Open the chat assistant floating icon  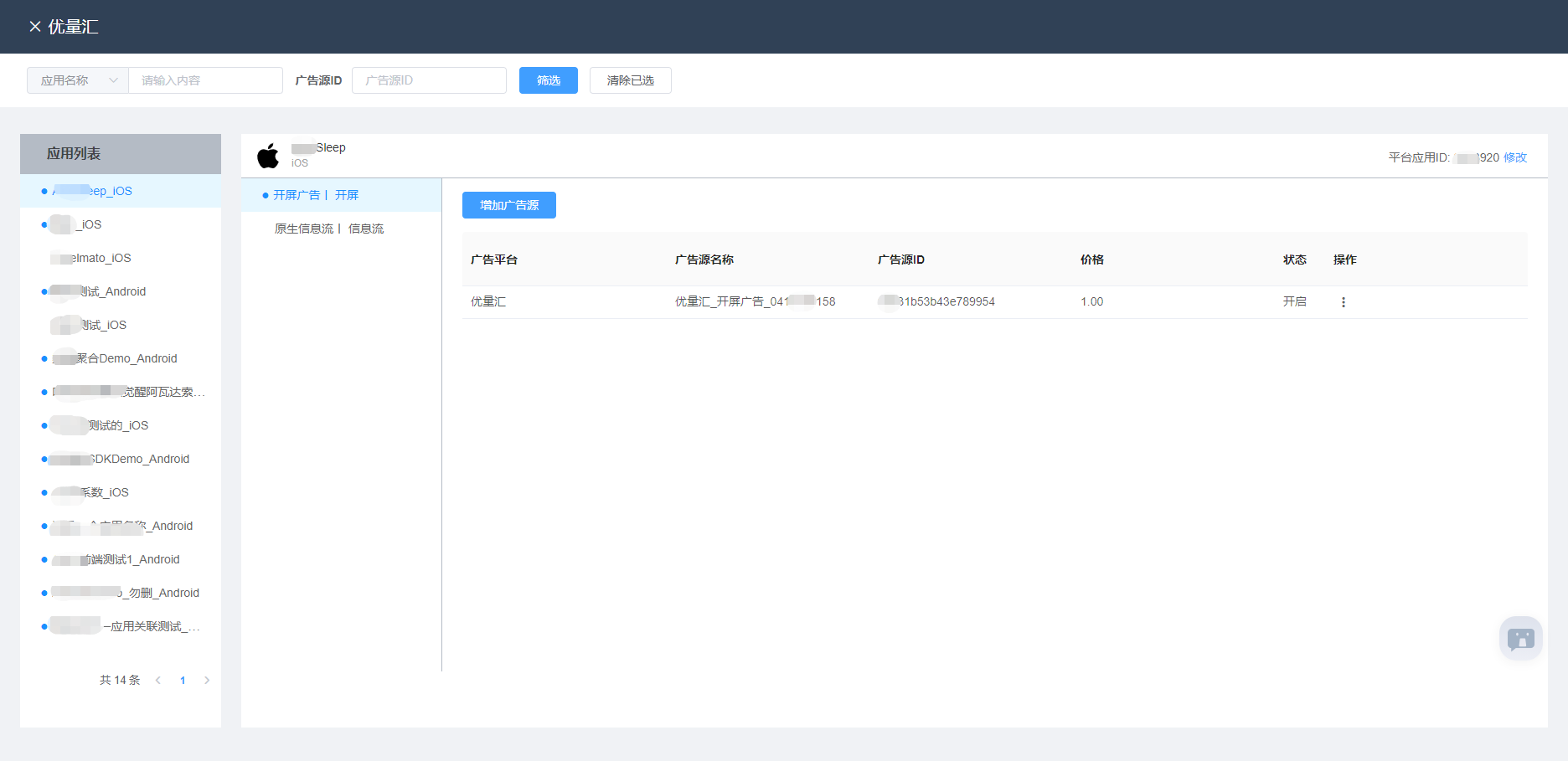[x=1521, y=639]
